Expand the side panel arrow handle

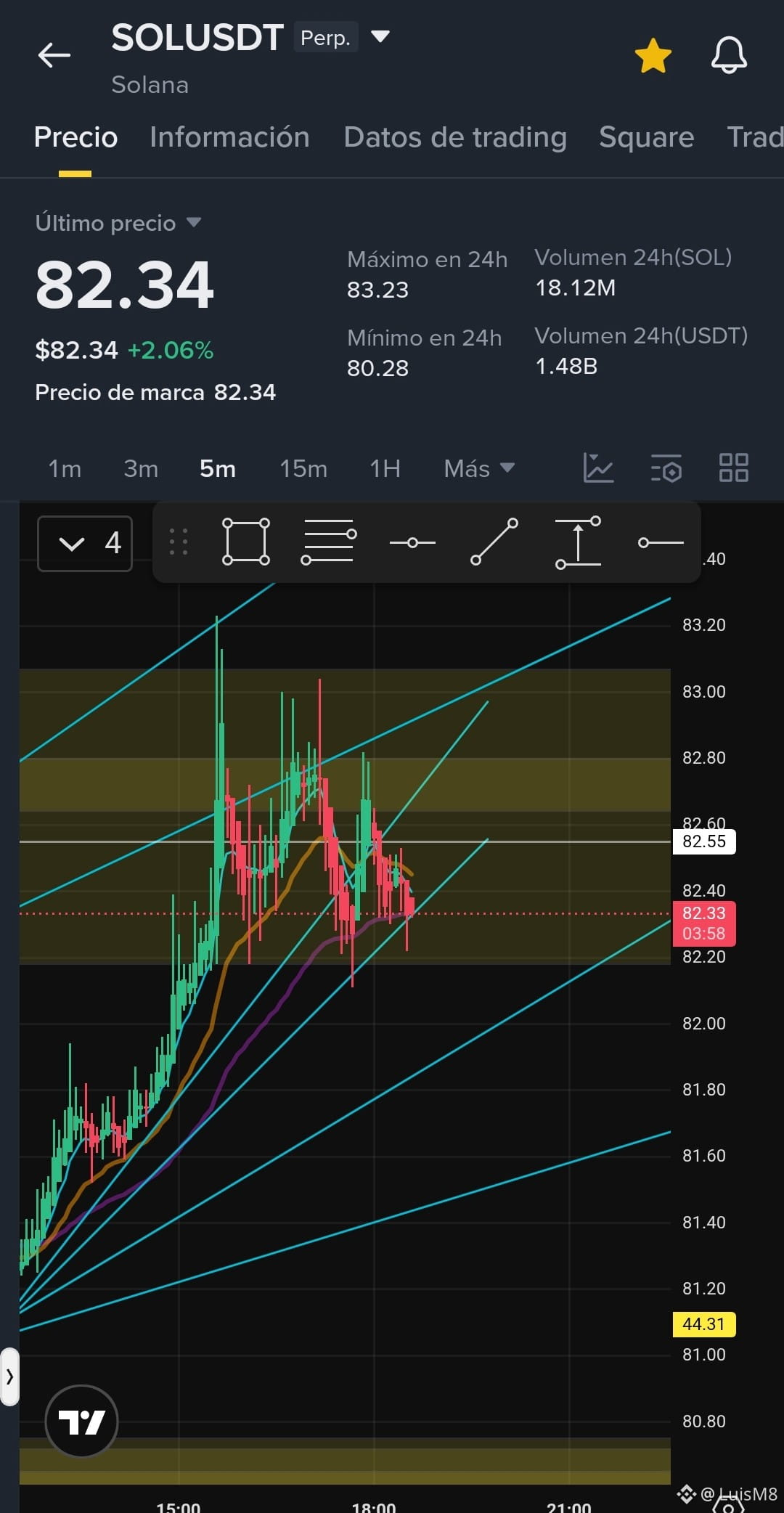pyautogui.click(x=9, y=1377)
